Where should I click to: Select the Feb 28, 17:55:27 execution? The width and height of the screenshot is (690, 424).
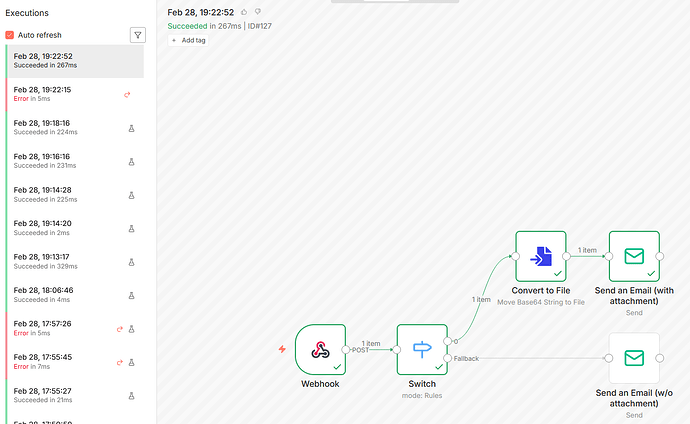pos(75,395)
